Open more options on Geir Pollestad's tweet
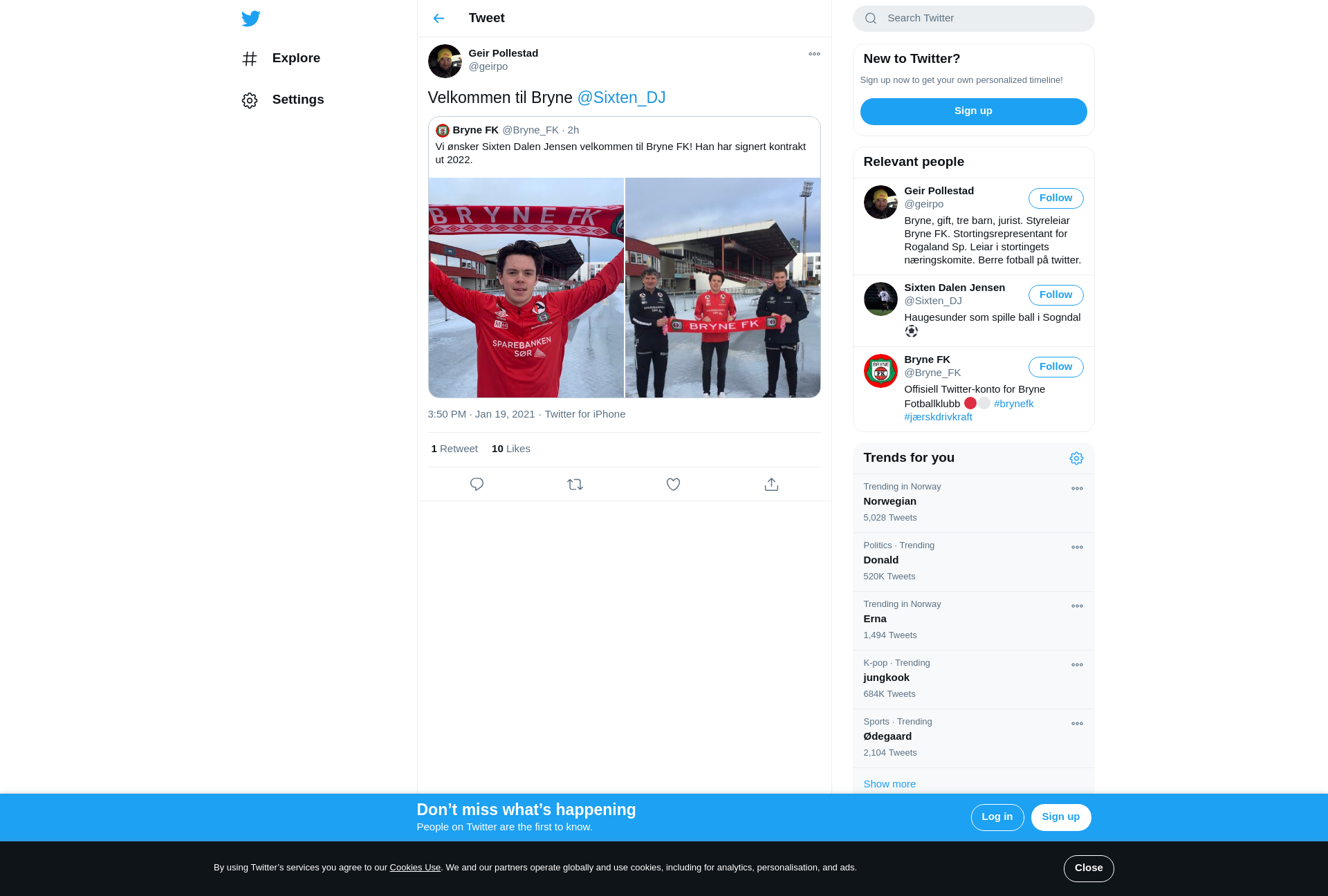Screen dimensions: 1328x896 [x=814, y=54]
